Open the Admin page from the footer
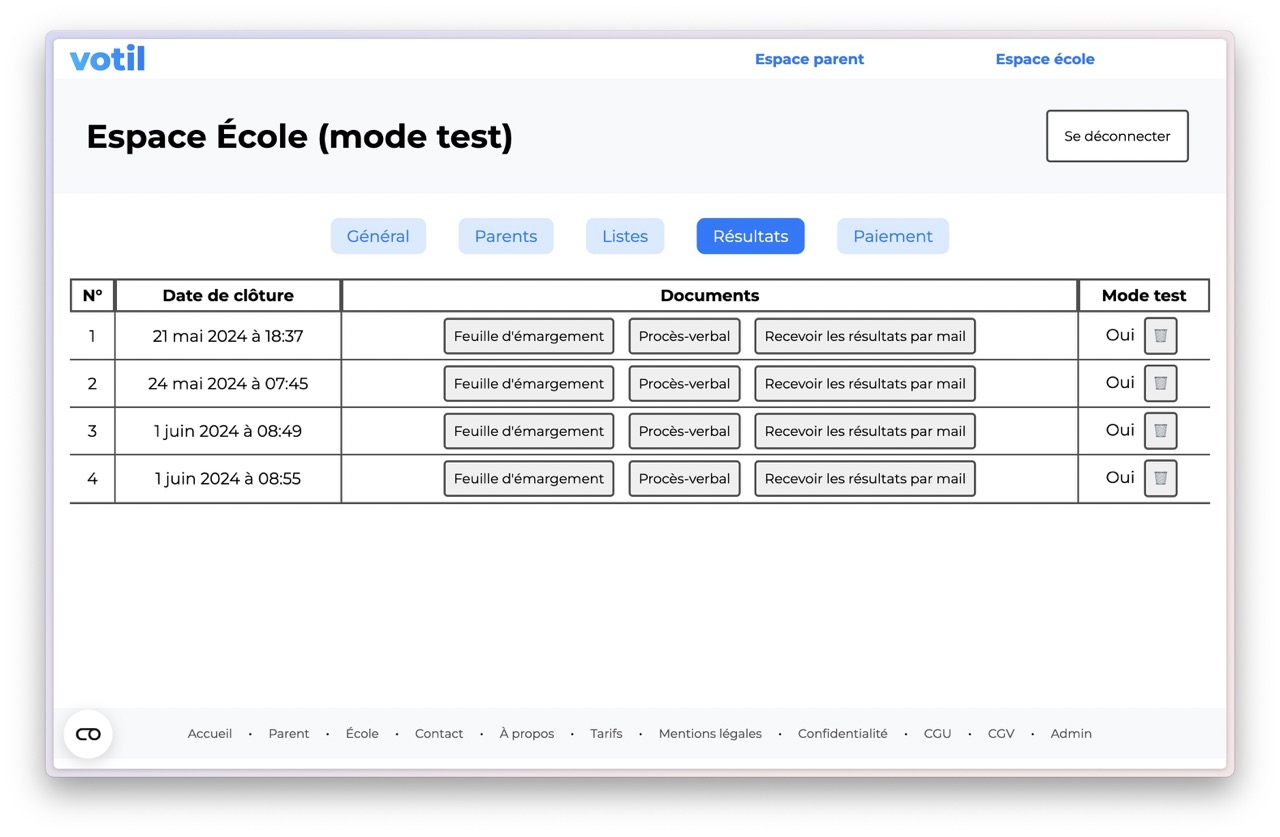This screenshot has width=1280, height=837. 1070,733
